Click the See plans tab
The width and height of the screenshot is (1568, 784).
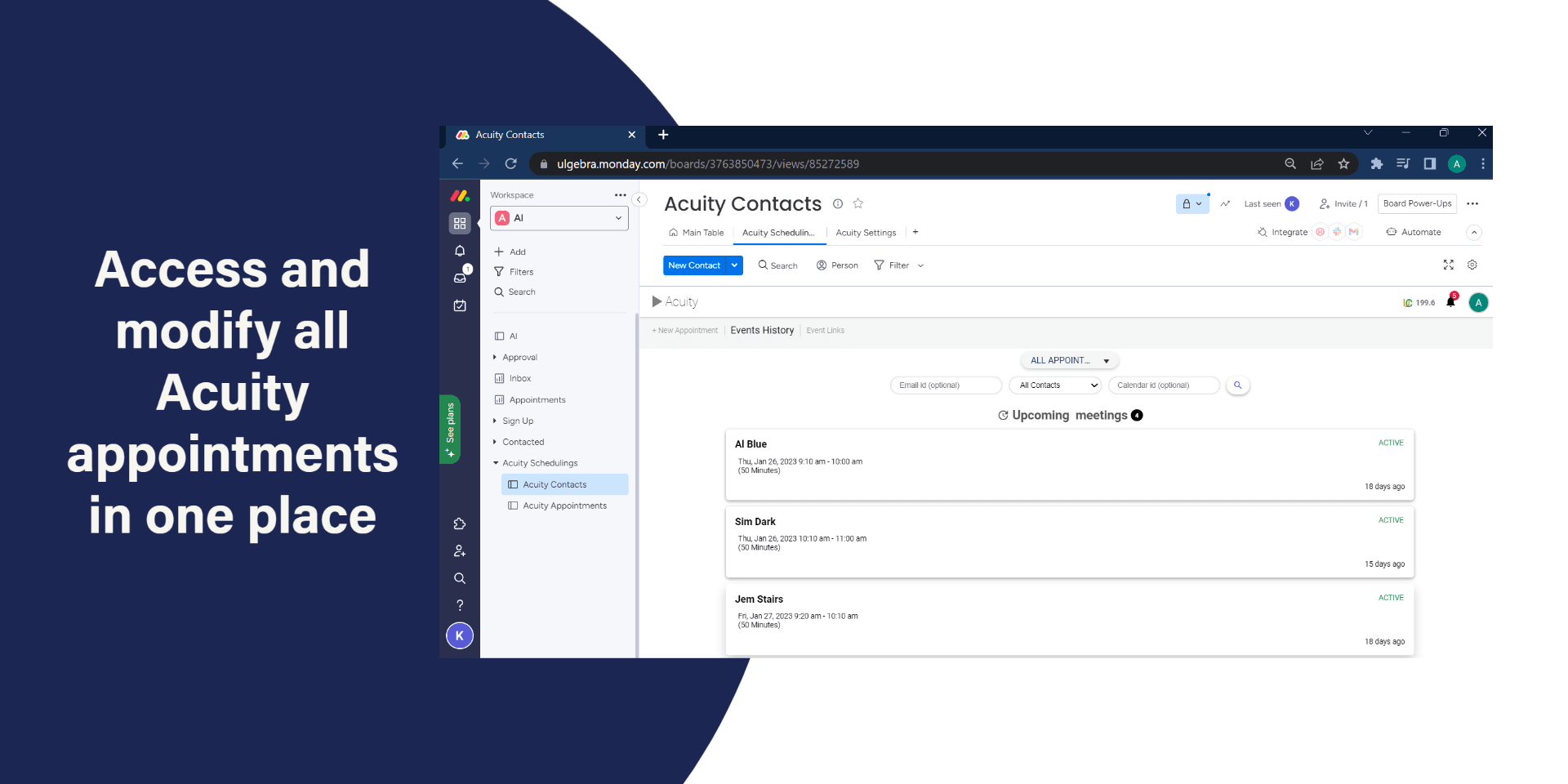coord(449,429)
